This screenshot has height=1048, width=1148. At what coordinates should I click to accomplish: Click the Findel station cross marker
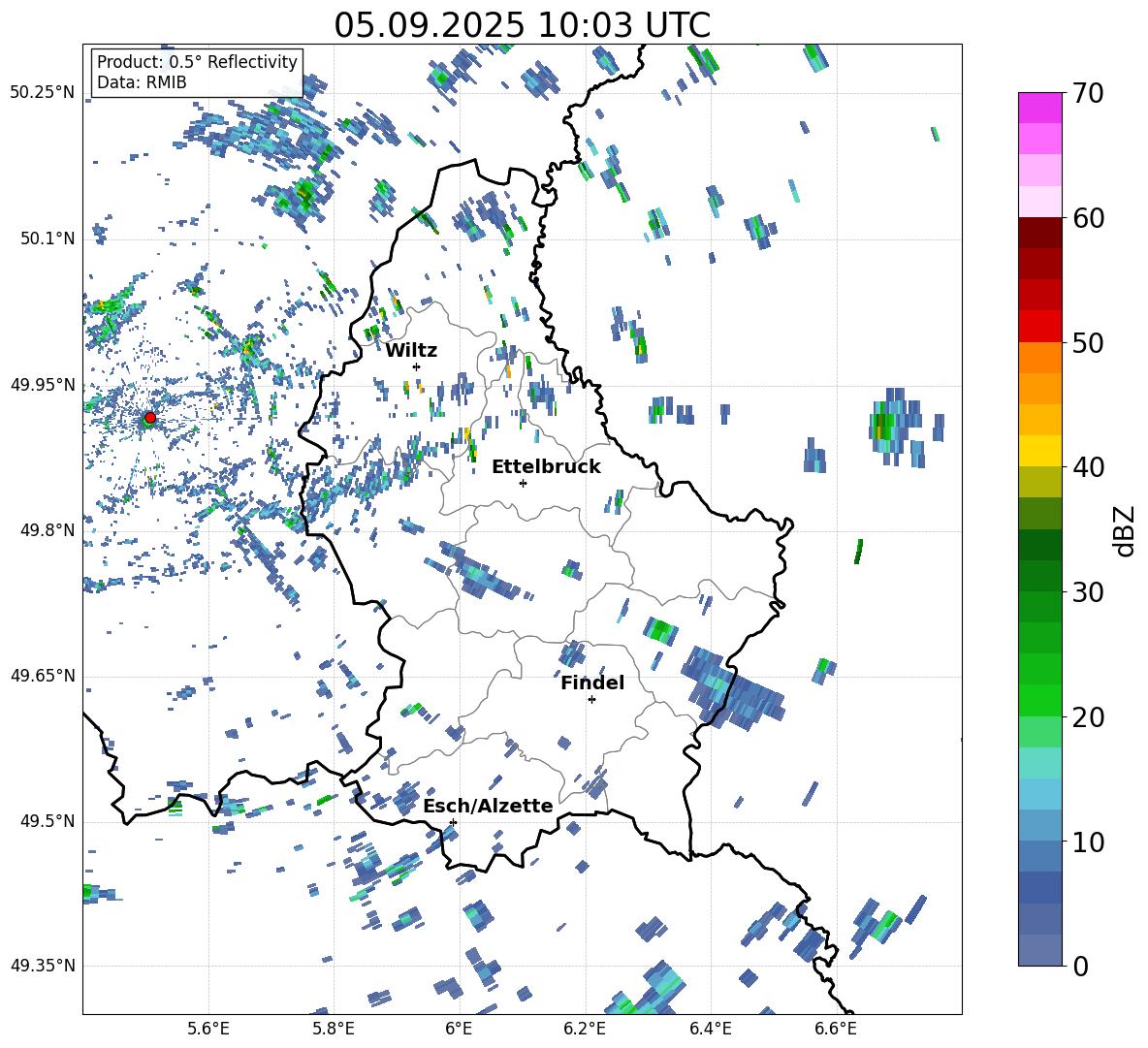pos(591,700)
